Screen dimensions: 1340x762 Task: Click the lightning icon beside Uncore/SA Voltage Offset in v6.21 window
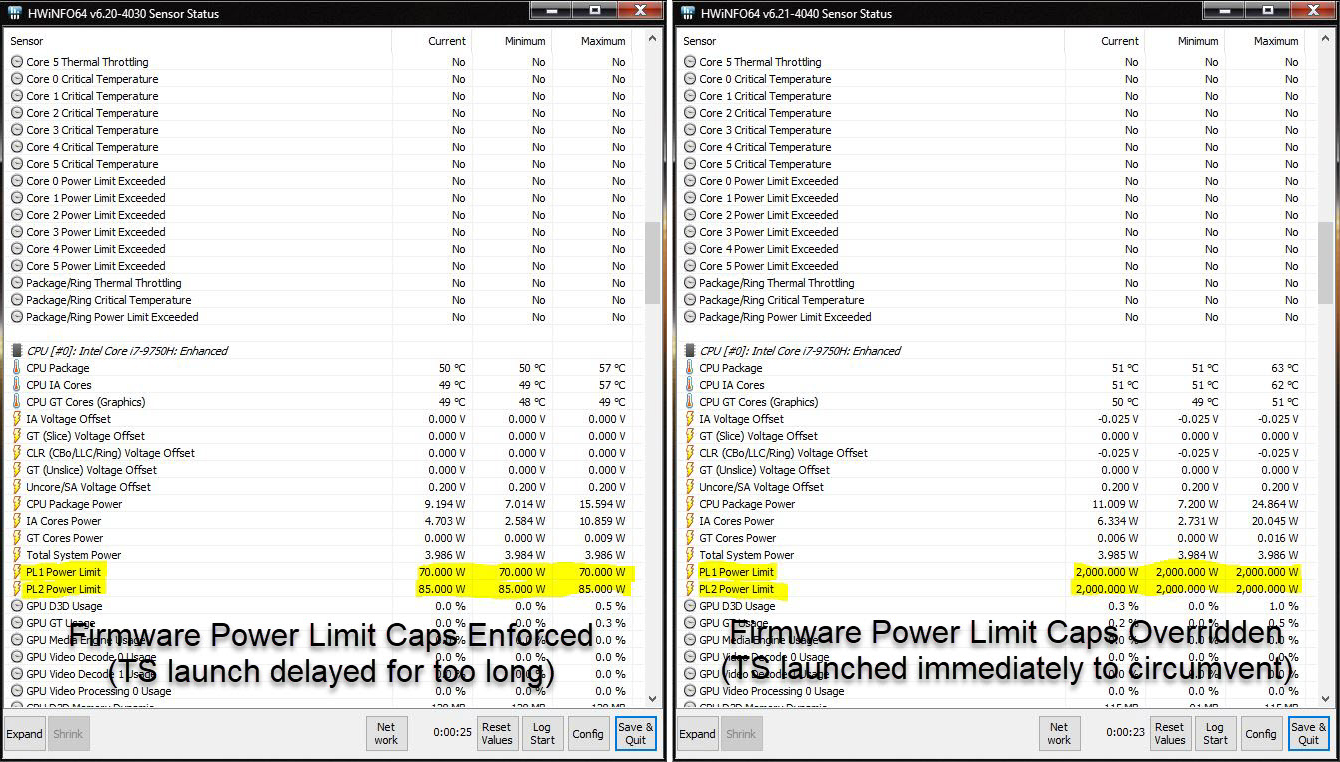(689, 487)
